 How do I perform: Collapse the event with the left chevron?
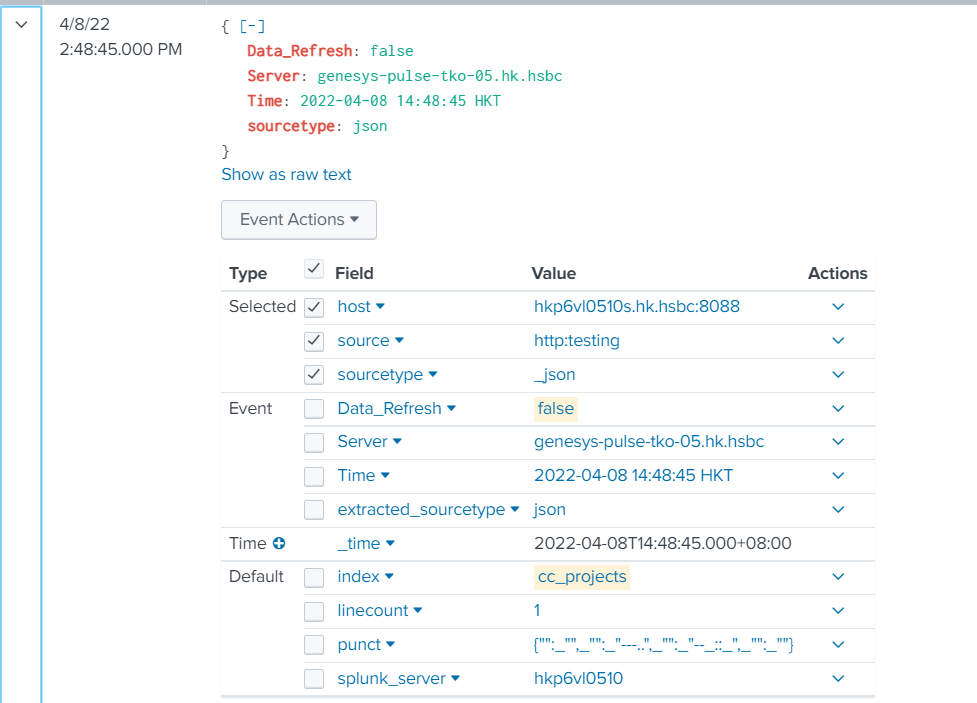tap(21, 24)
